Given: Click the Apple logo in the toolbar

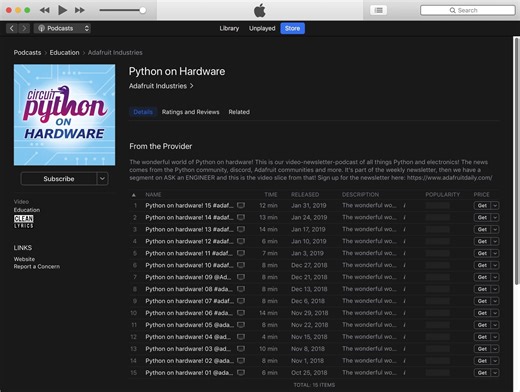Looking at the screenshot, I should tap(260, 10).
